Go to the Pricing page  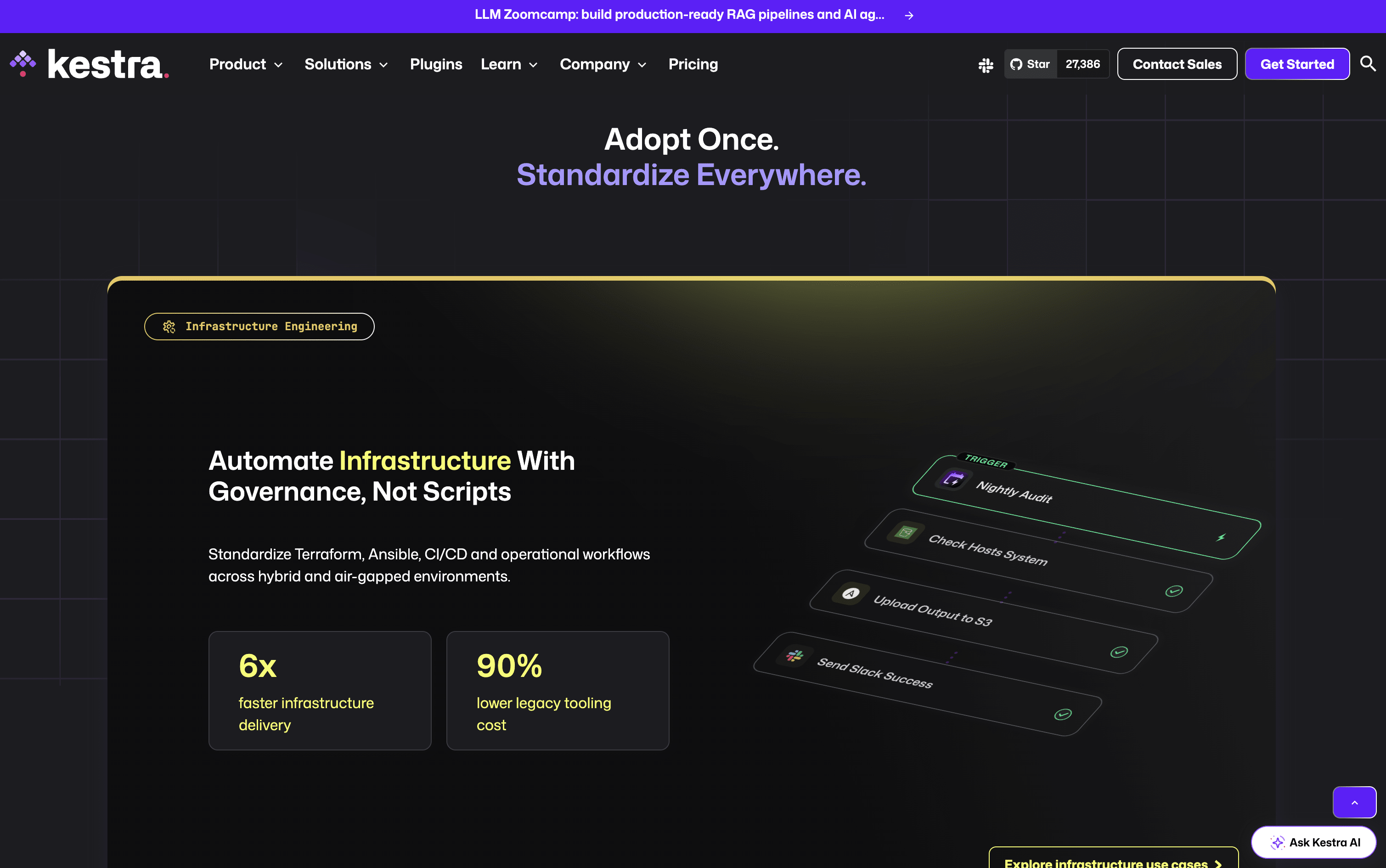pyautogui.click(x=693, y=64)
